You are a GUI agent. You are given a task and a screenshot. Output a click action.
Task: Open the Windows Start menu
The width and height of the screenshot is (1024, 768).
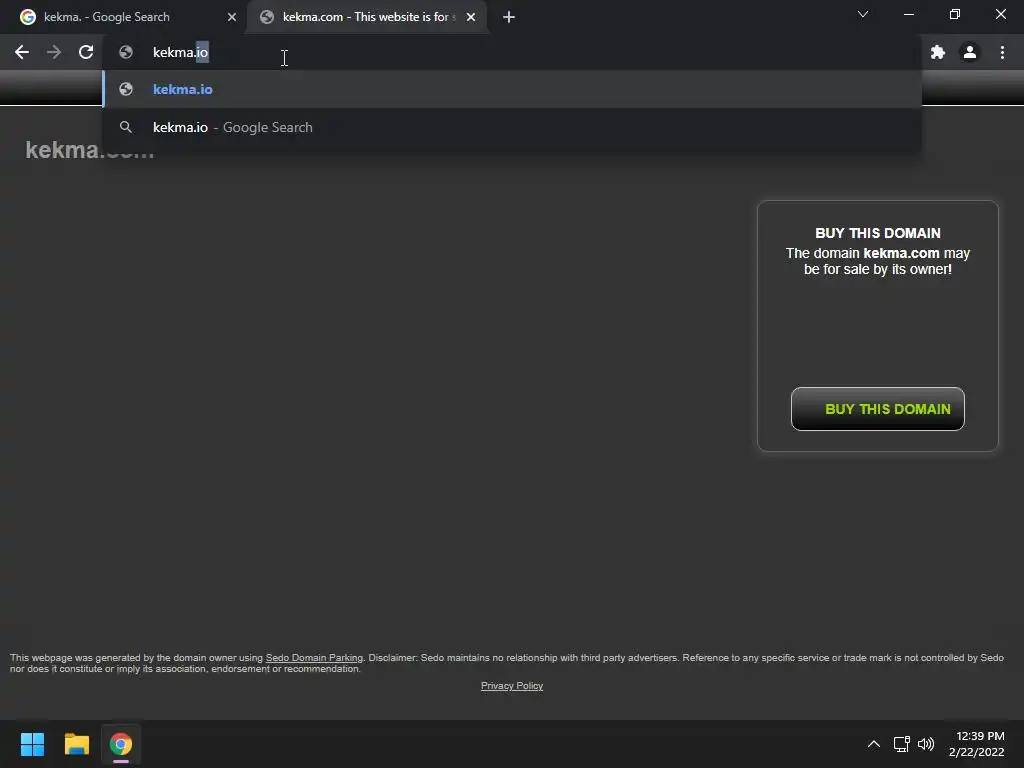point(32,744)
